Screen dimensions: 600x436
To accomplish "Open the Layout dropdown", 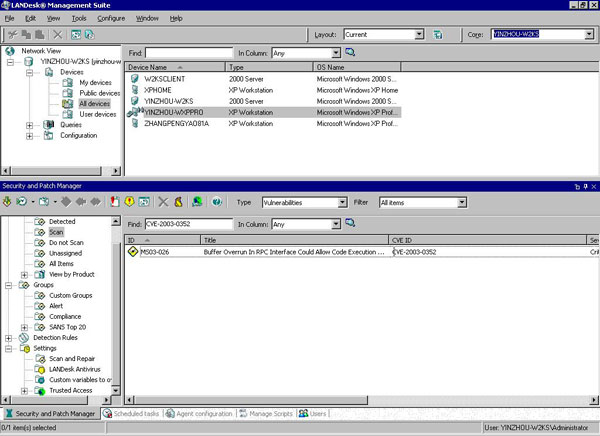I will [420, 34].
